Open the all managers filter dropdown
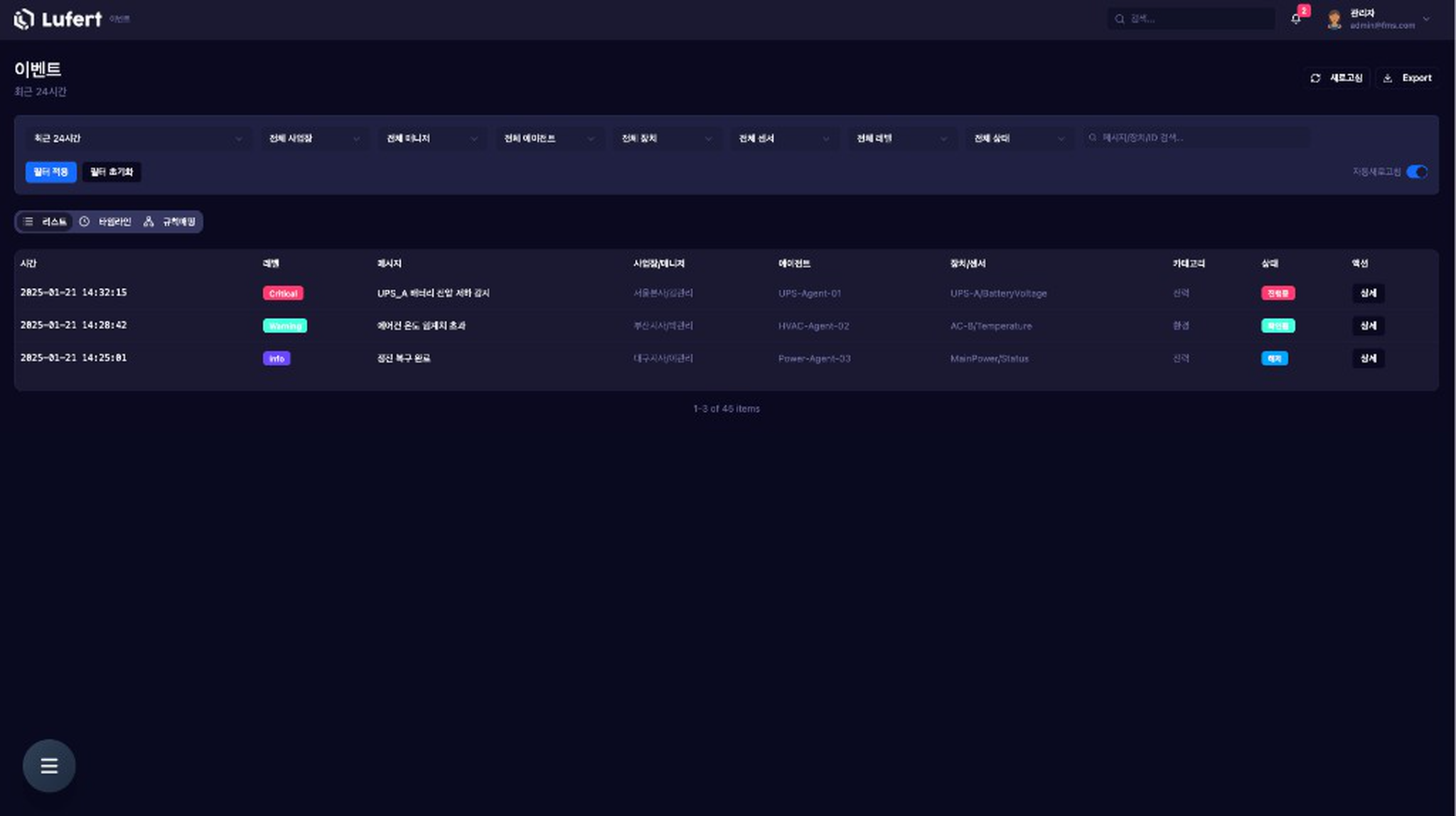Screen dimensions: 1456x816 (432, 139)
